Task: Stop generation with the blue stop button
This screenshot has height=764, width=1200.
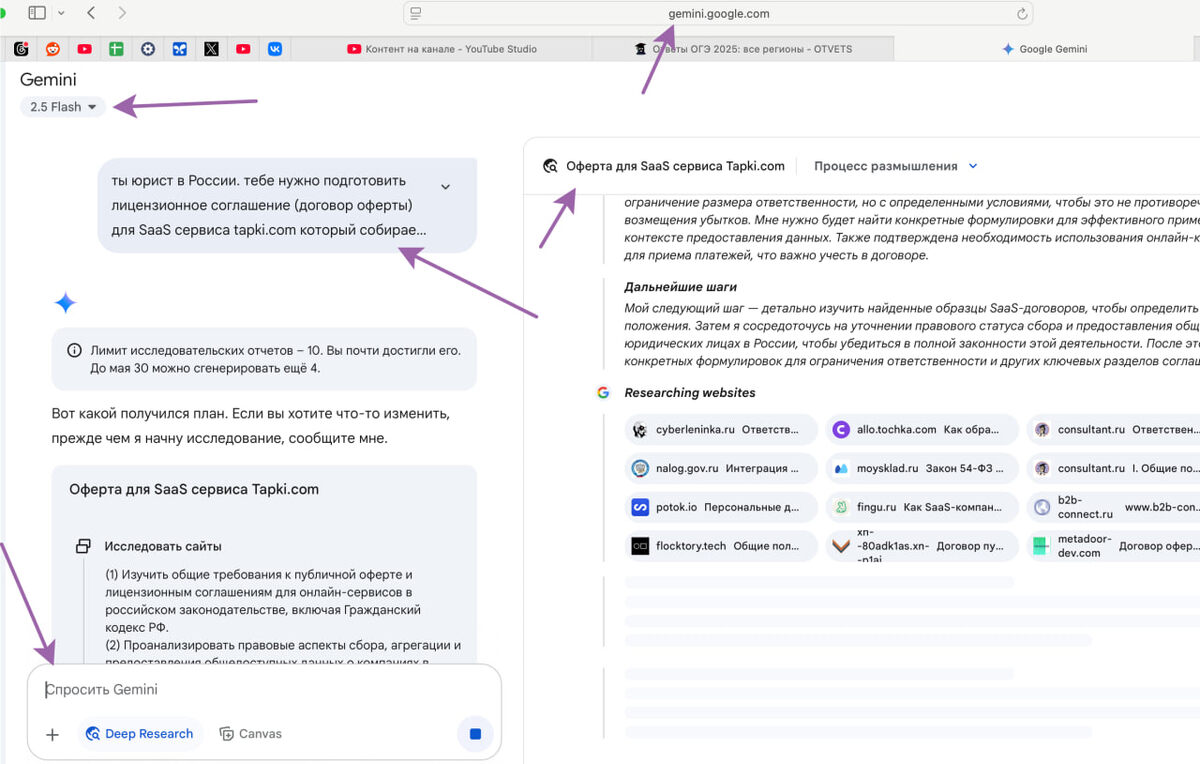Action: click(475, 734)
